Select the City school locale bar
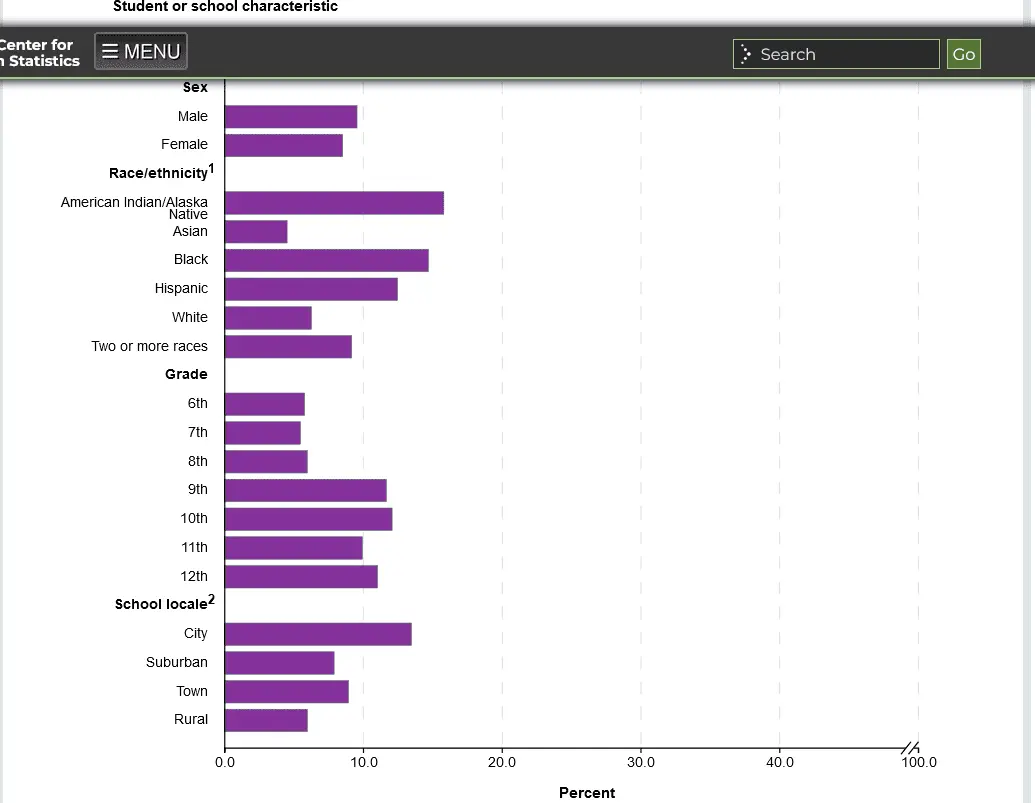This screenshot has width=1035, height=803. pyautogui.click(x=318, y=634)
